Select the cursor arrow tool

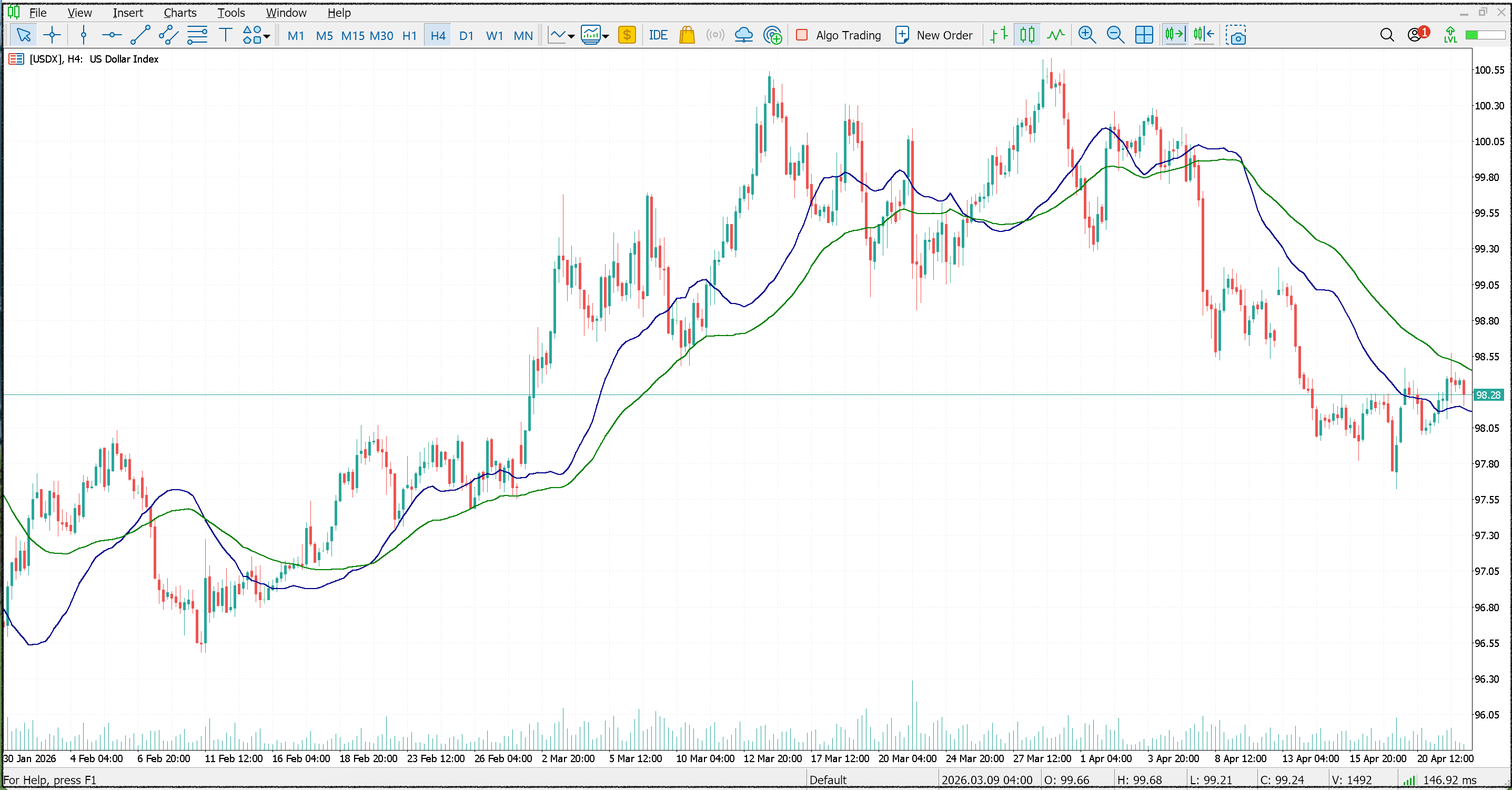(24, 35)
